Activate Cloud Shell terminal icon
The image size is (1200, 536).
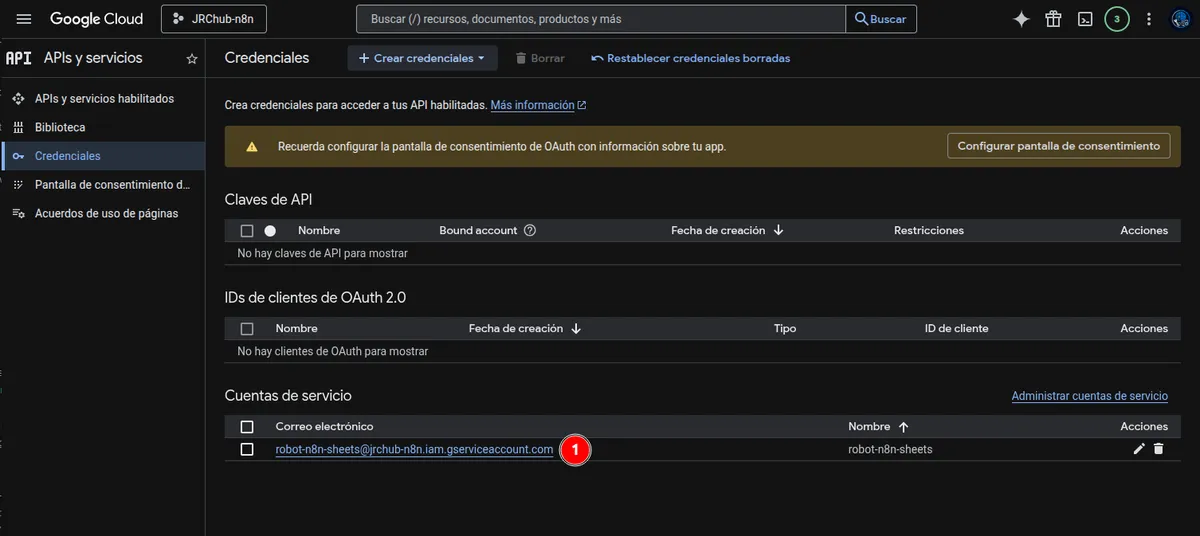pyautogui.click(x=1085, y=19)
